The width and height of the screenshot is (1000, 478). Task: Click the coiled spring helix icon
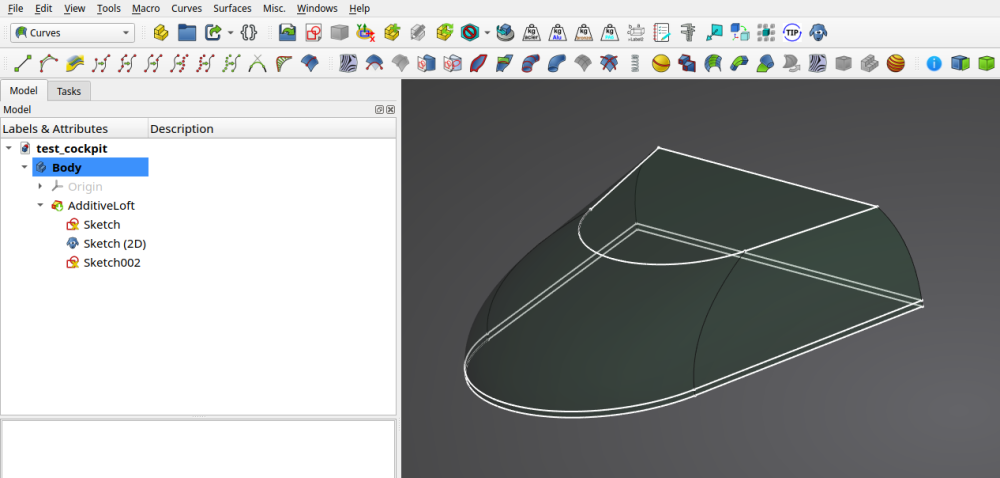pos(636,64)
